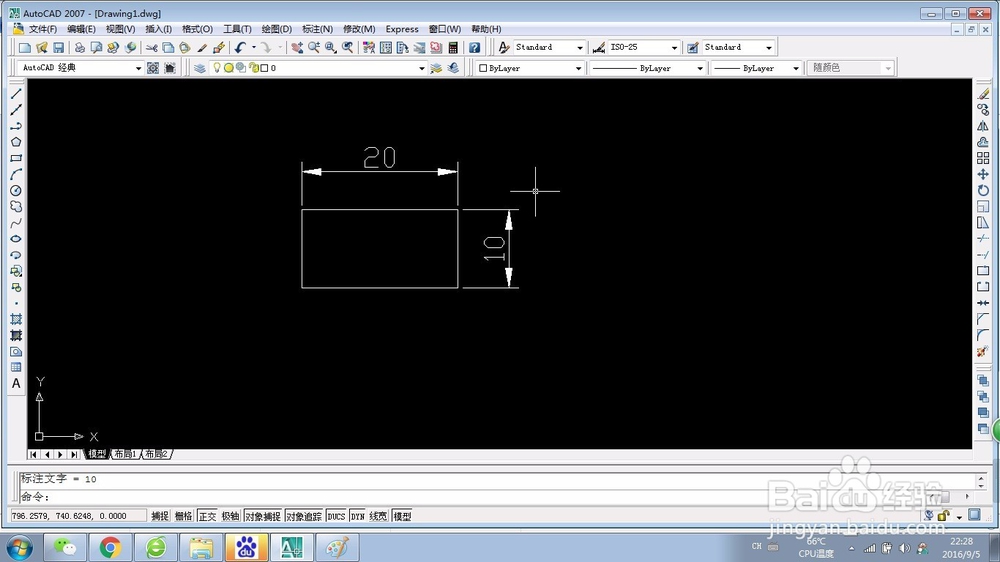Click the 模型 model tab
Image resolution: width=1000 pixels, height=562 pixels.
97,454
